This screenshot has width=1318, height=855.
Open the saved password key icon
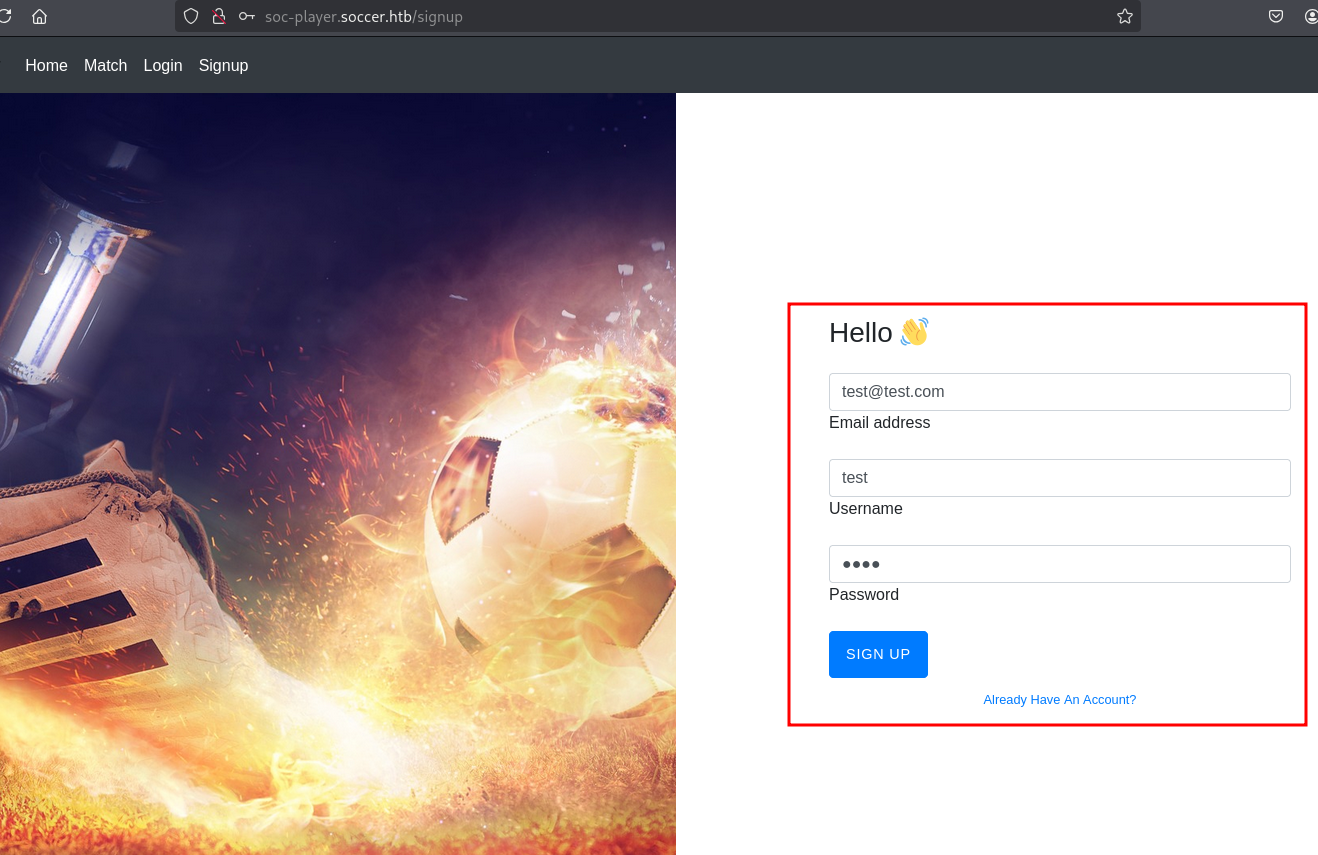click(x=246, y=16)
